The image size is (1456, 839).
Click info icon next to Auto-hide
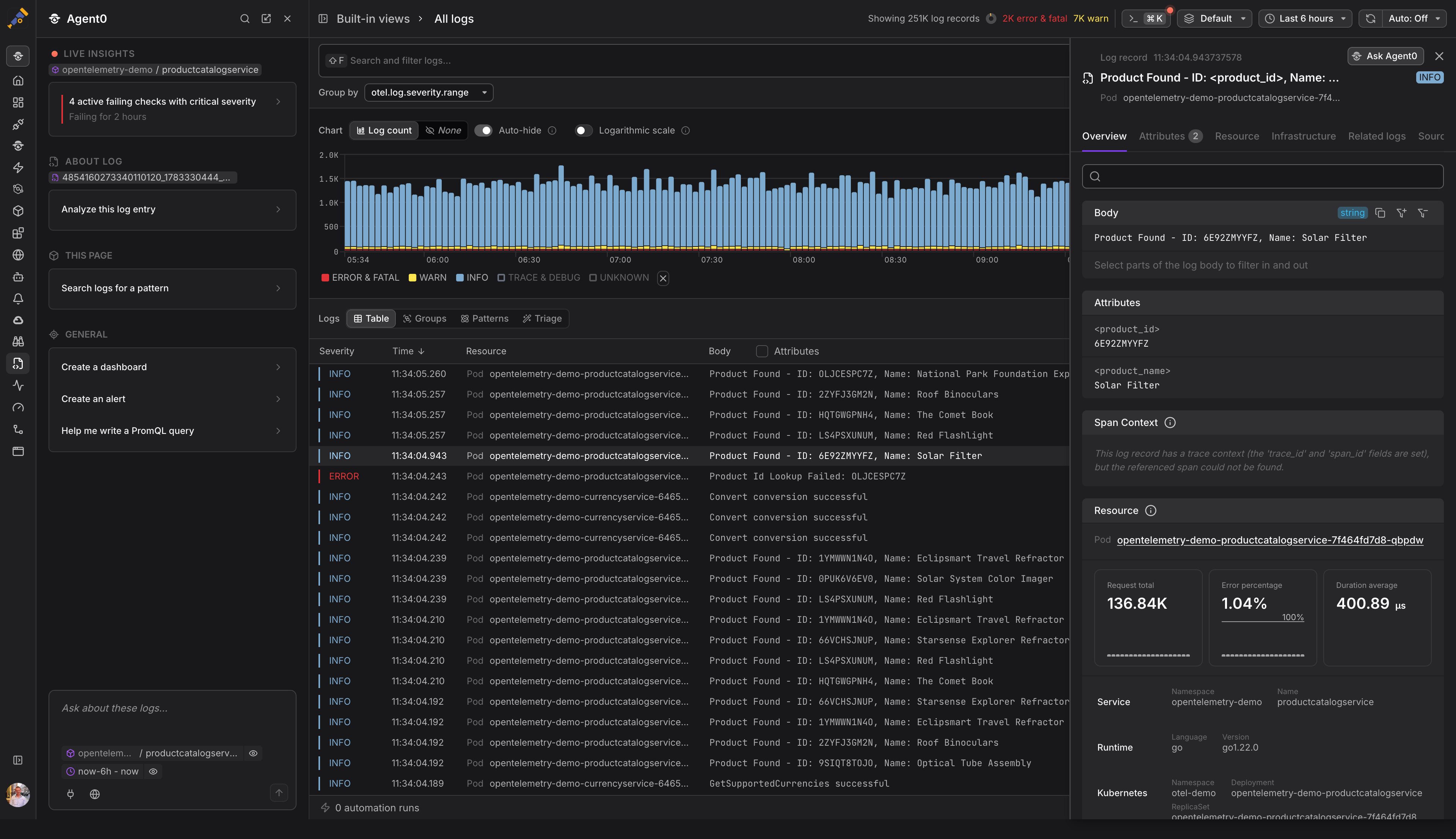click(x=552, y=131)
